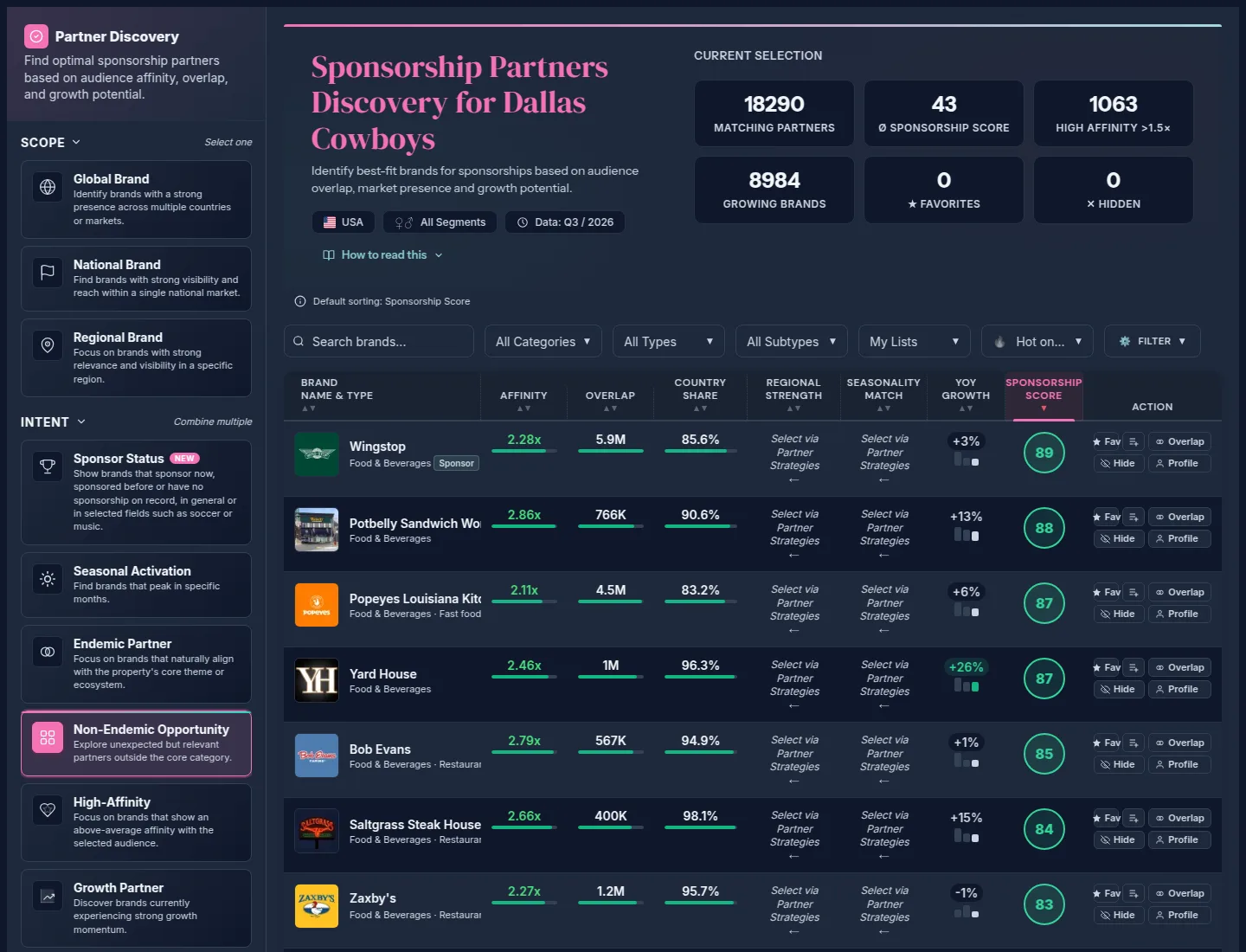Open Profile for Popeyes Louisiana Kitchen
The height and width of the screenshot is (952, 1246).
(x=1179, y=614)
